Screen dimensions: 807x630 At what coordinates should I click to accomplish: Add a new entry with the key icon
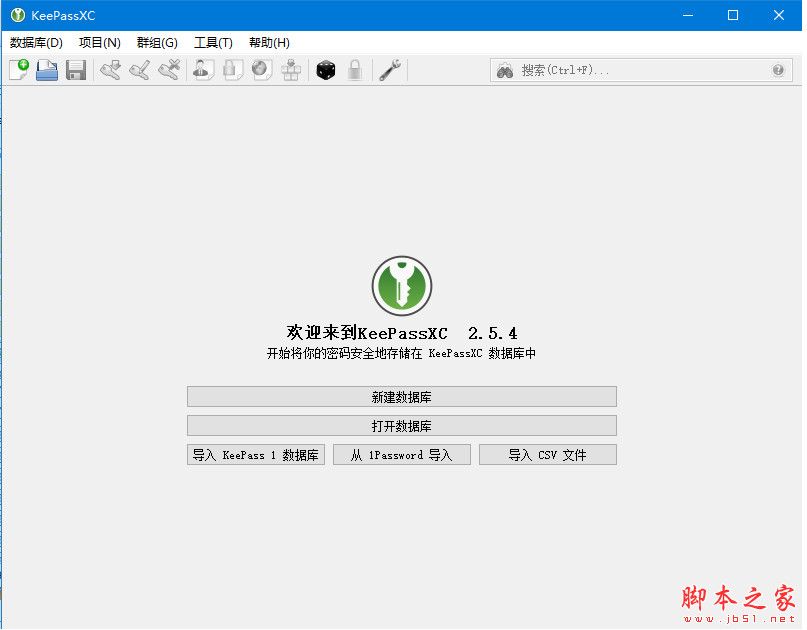(110, 70)
